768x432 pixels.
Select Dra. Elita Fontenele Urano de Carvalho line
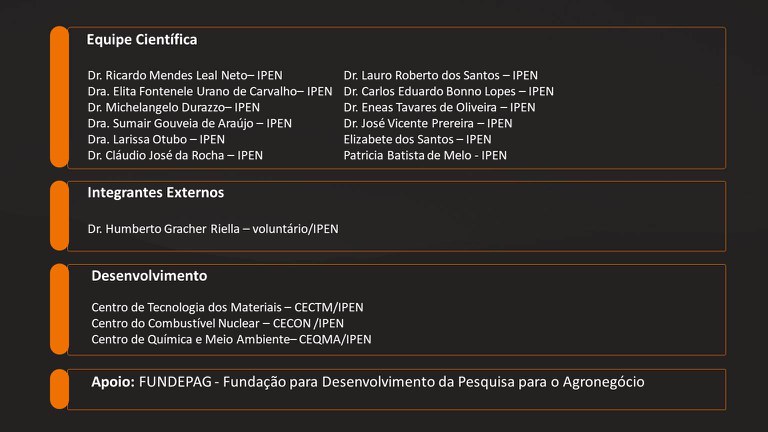(210, 91)
